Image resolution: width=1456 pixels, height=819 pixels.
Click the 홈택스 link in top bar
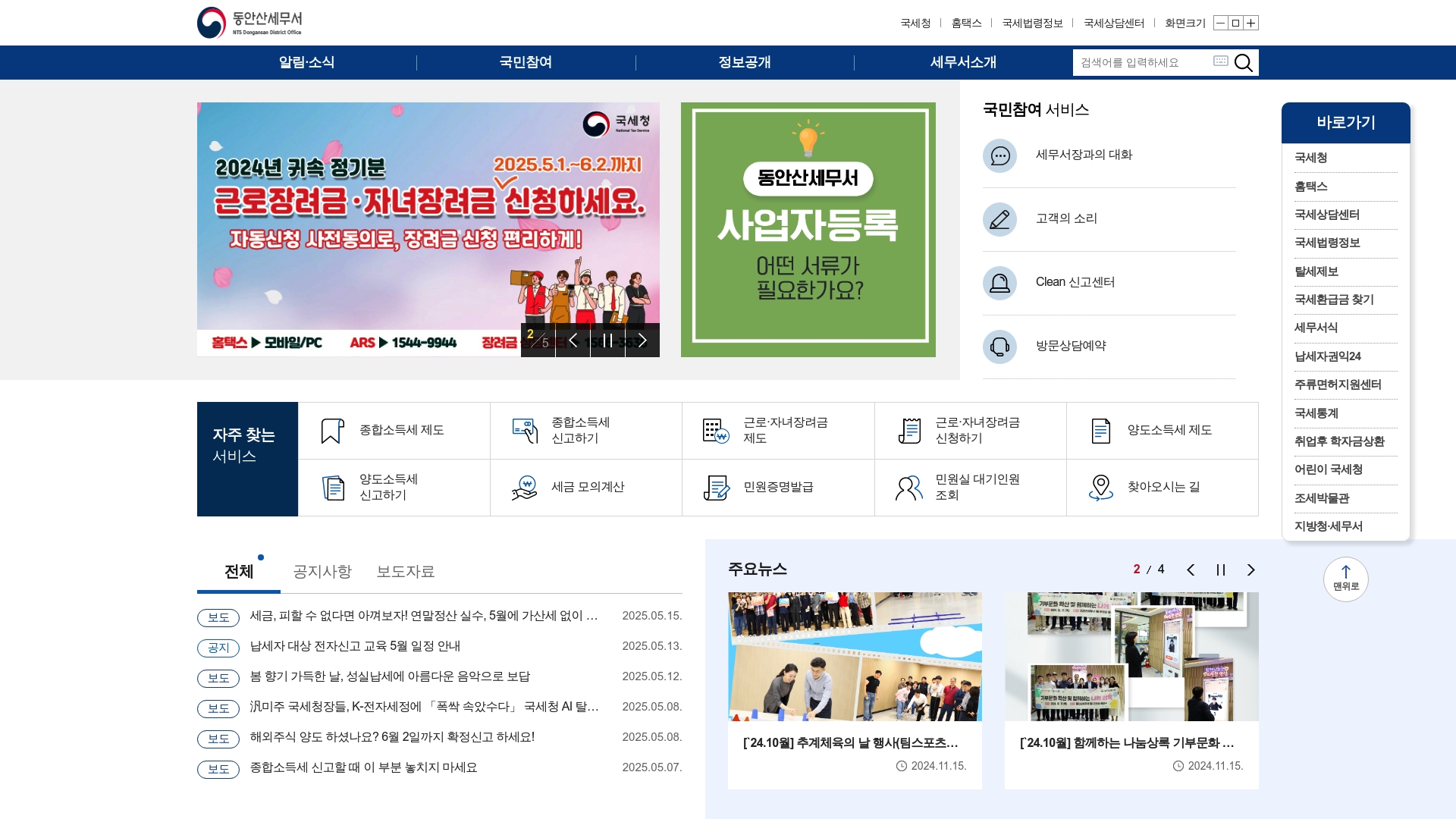point(966,24)
